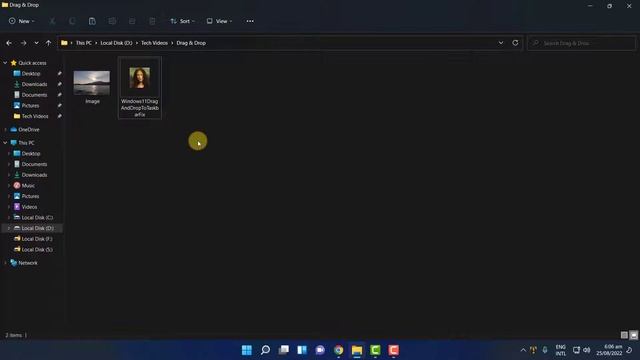The height and width of the screenshot is (360, 640).
Task: Open taskbar Search
Action: 265,350
